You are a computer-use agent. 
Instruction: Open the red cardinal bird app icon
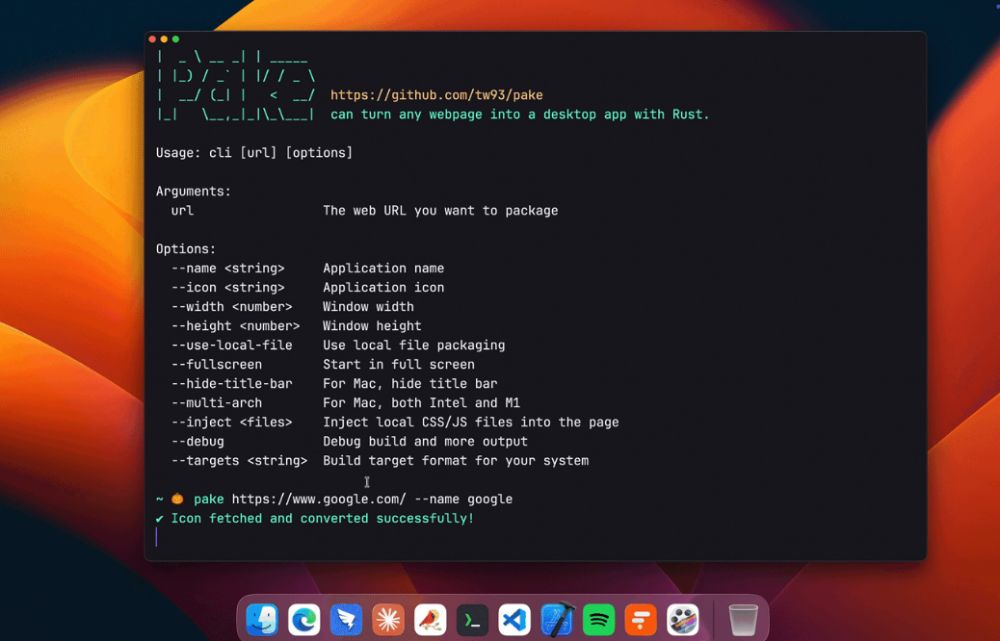[430, 619]
